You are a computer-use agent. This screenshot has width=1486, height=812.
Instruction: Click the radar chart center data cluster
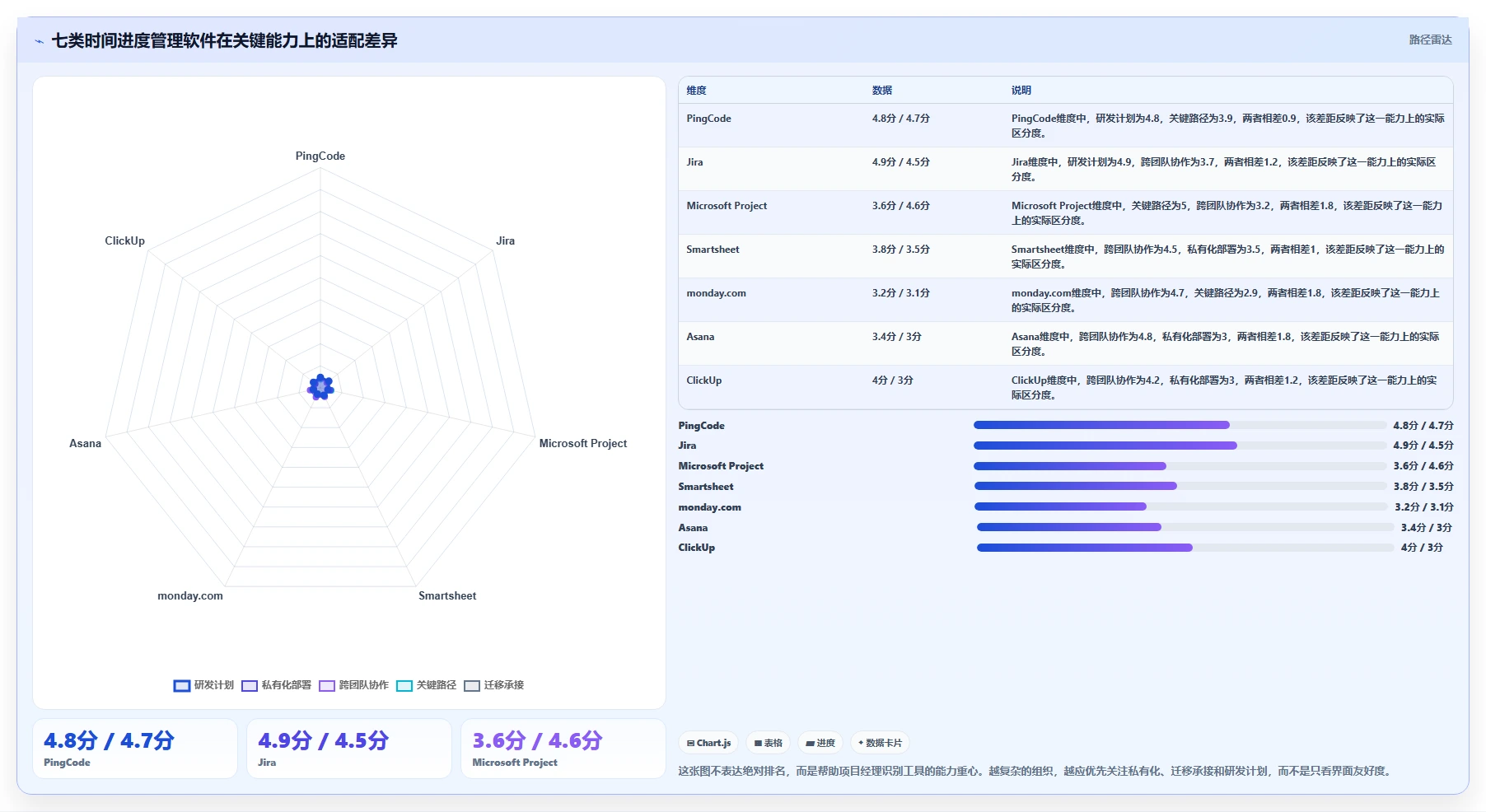pyautogui.click(x=320, y=386)
